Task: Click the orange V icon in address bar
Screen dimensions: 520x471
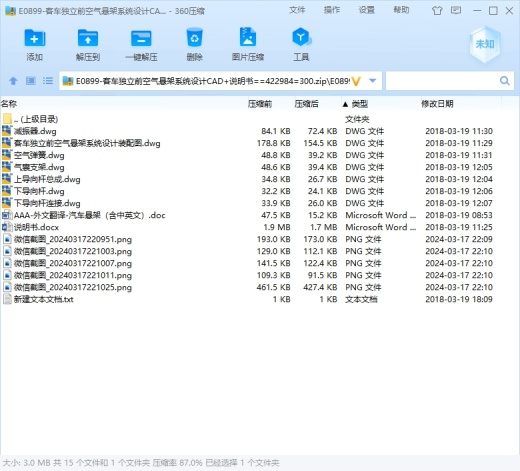Action: (x=356, y=81)
